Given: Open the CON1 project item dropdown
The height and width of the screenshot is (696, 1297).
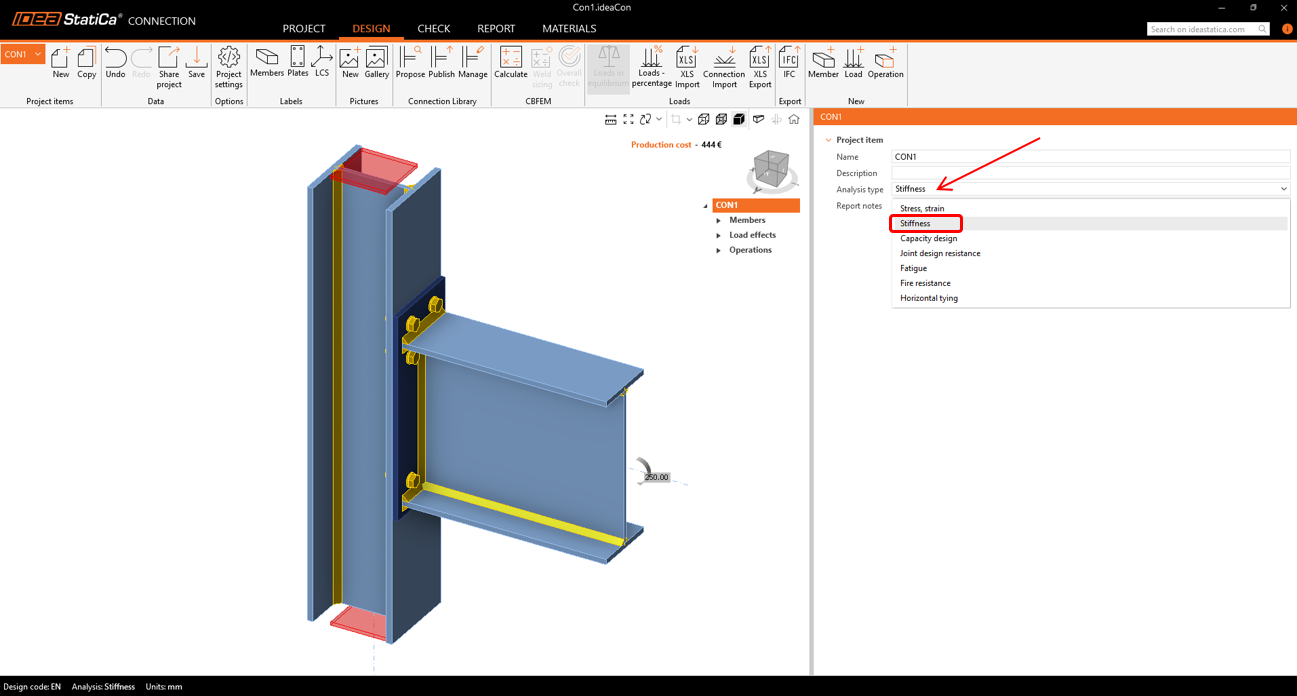Looking at the screenshot, I should (x=22, y=54).
